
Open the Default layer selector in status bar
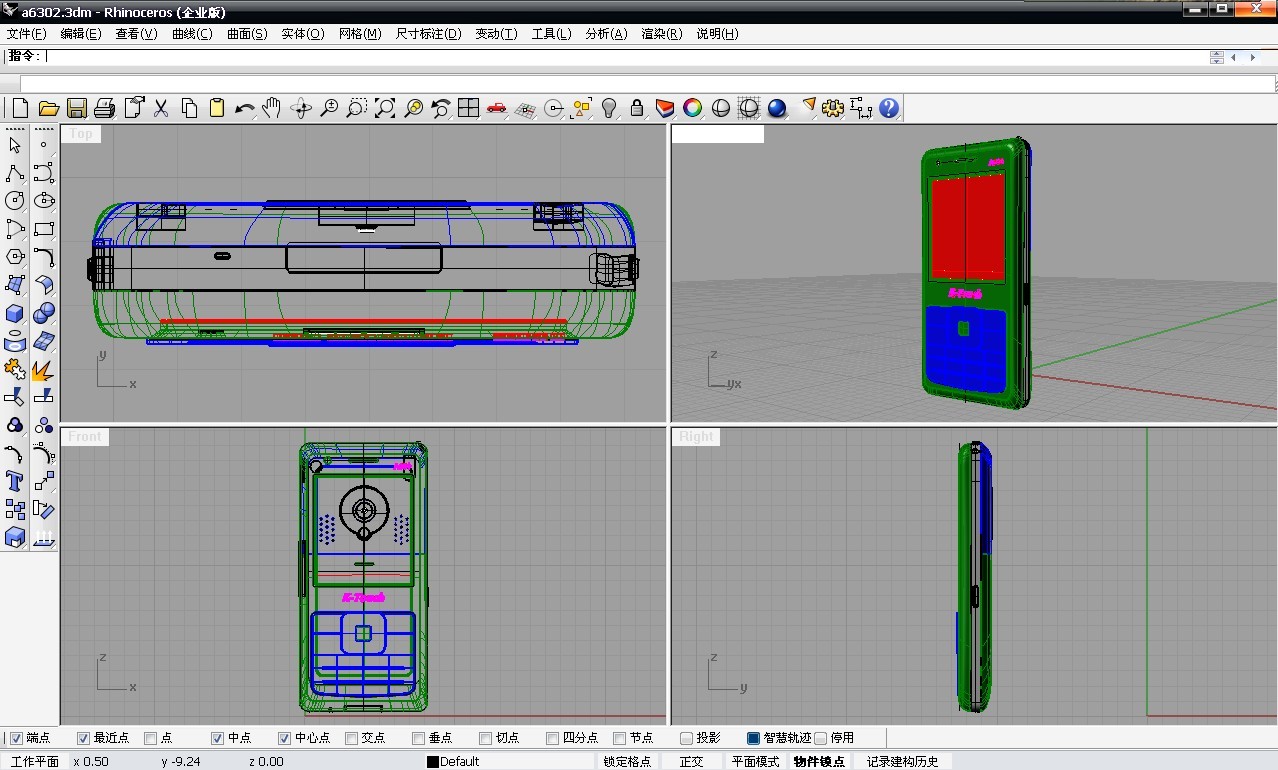pyautogui.click(x=510, y=761)
